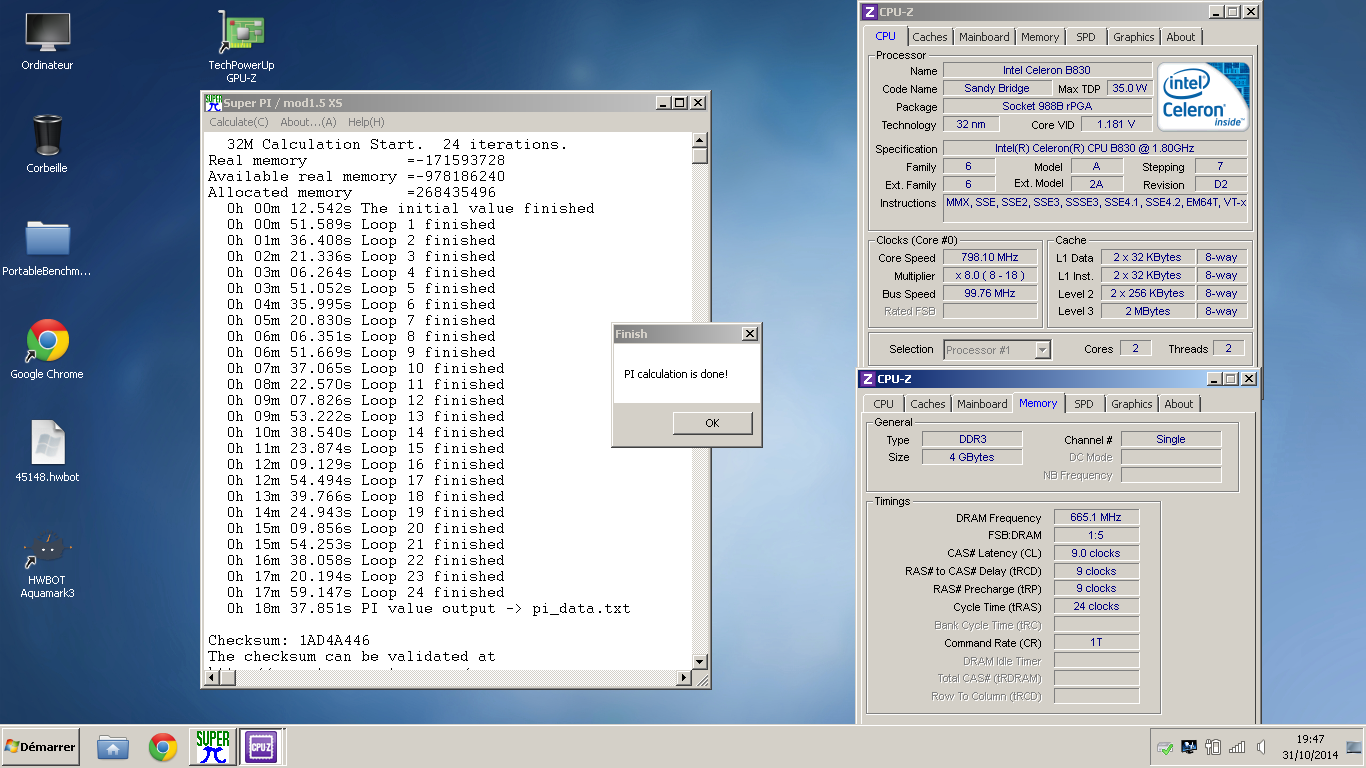Select CPU tab in lower CPU-Z window
The image size is (1366, 768).
884,404
